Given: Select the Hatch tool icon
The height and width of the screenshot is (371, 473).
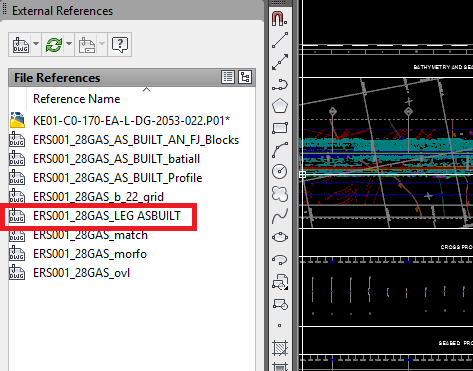Looking at the screenshot, I should 280,348.
